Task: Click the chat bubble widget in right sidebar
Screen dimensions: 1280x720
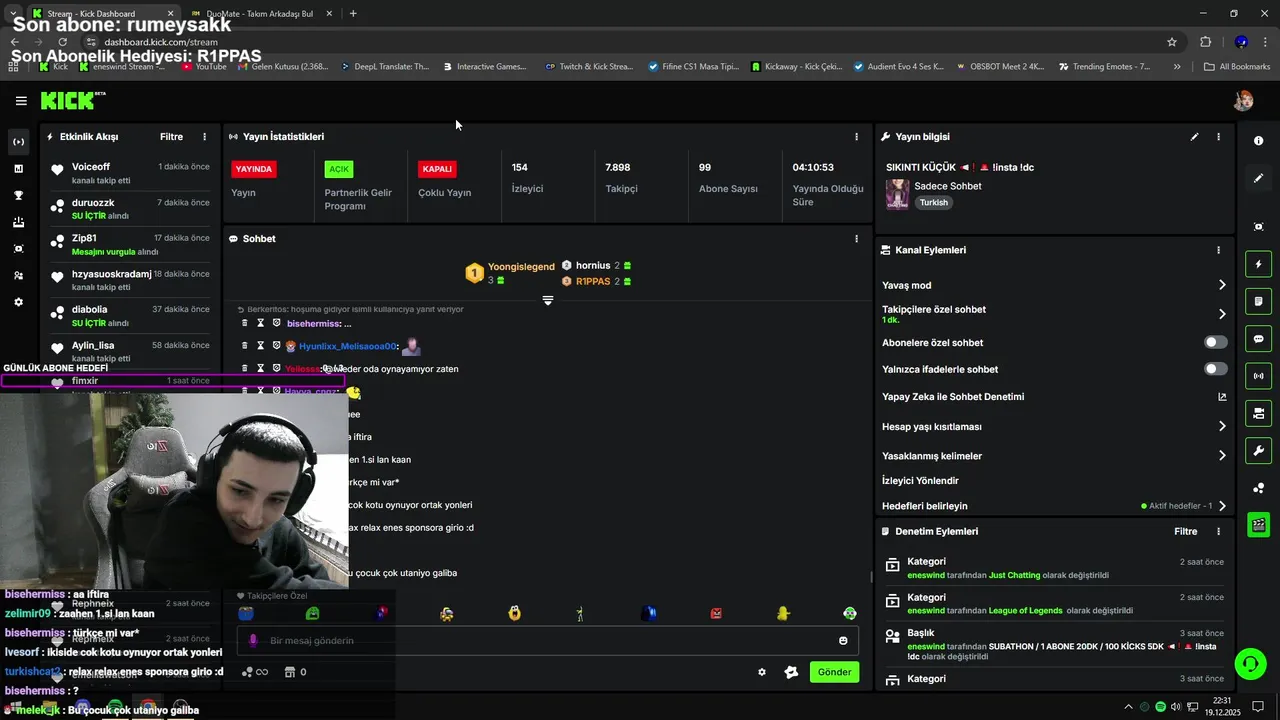Action: 1259,339
